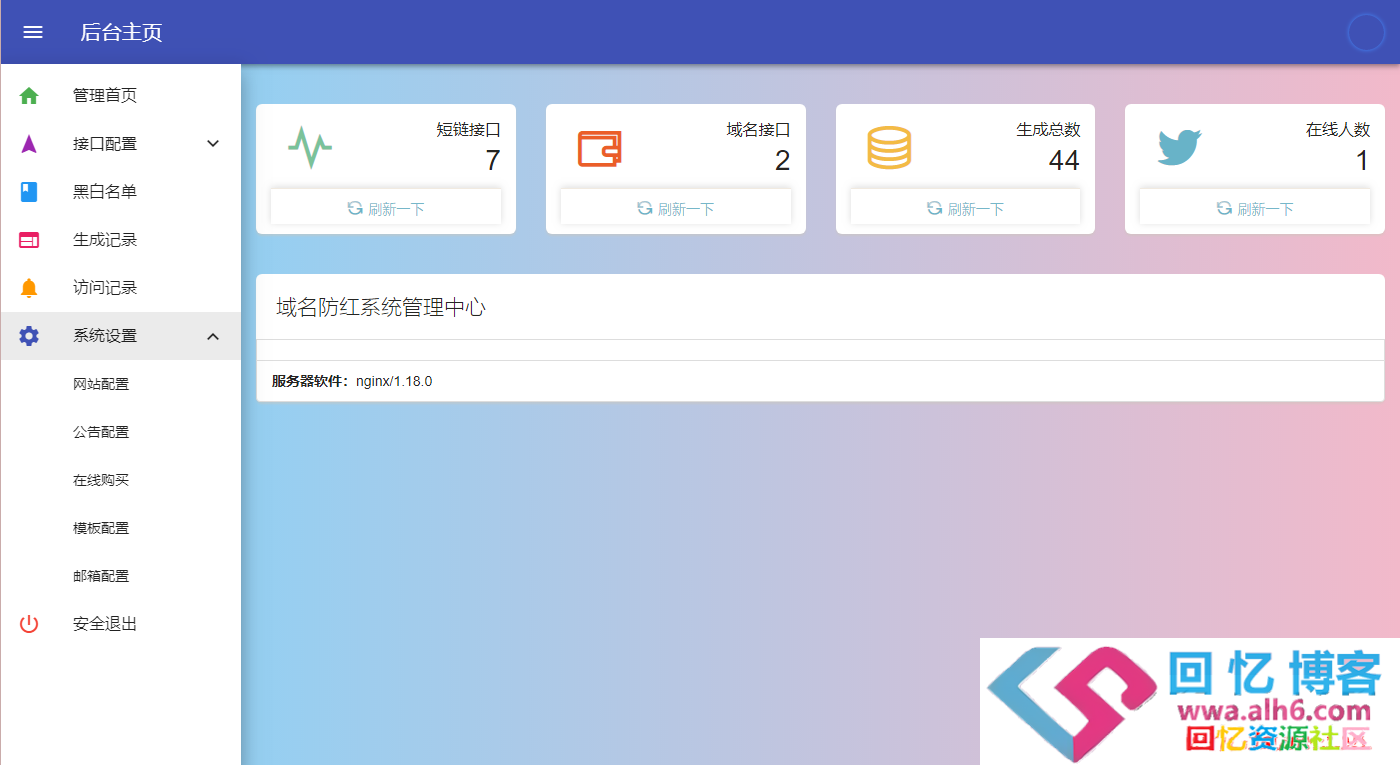Viewport: 1400px width, 765px height.
Task: Click the 域名接口 card title
Action: (x=759, y=130)
